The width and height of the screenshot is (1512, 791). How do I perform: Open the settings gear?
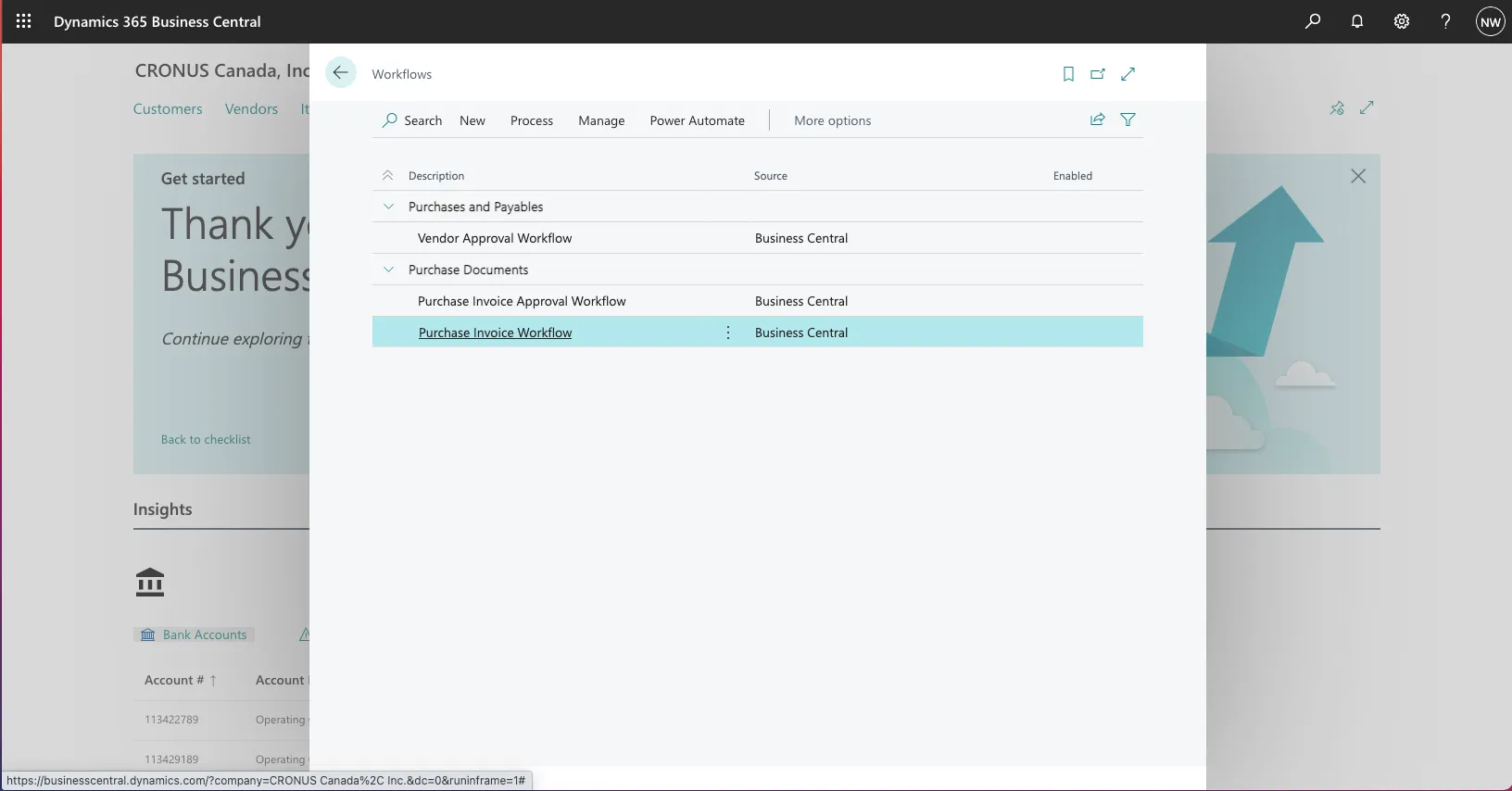pos(1402,21)
